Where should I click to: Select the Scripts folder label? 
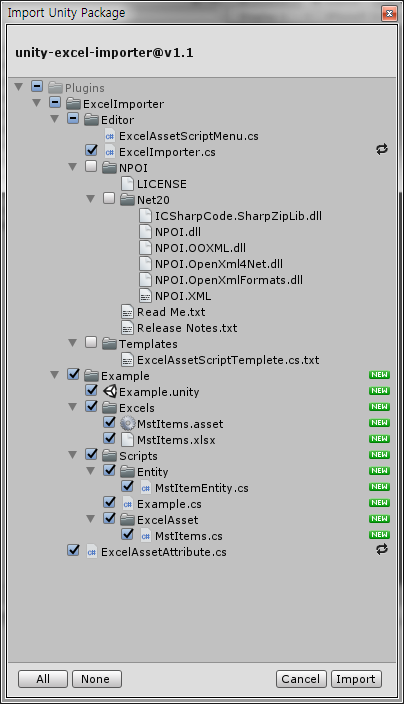[138, 456]
